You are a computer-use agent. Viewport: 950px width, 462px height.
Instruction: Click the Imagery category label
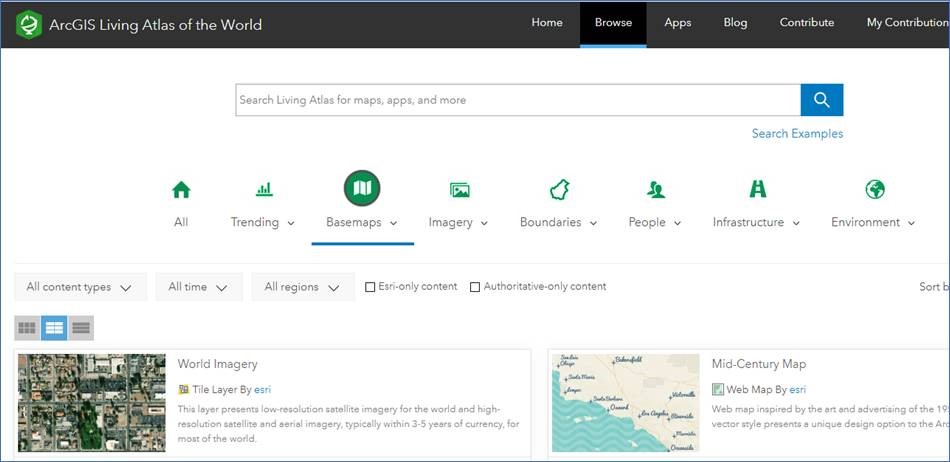(x=450, y=223)
